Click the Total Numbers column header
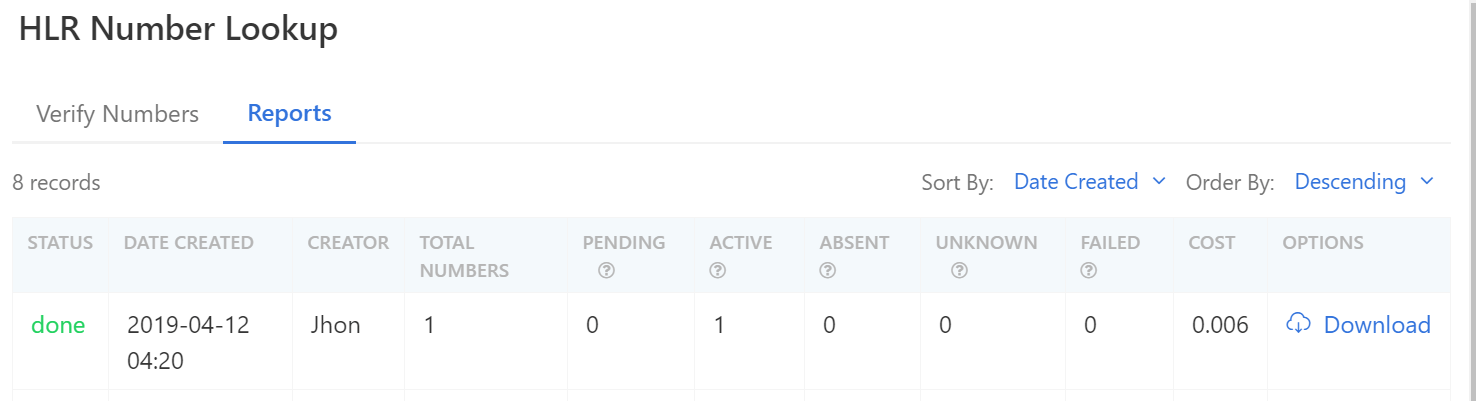Image resolution: width=1476 pixels, height=401 pixels. [464, 256]
